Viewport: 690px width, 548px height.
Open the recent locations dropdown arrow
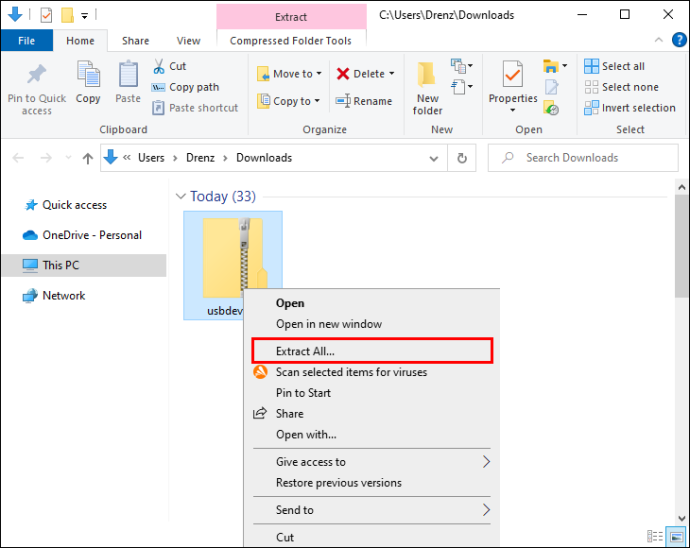[x=68, y=158]
